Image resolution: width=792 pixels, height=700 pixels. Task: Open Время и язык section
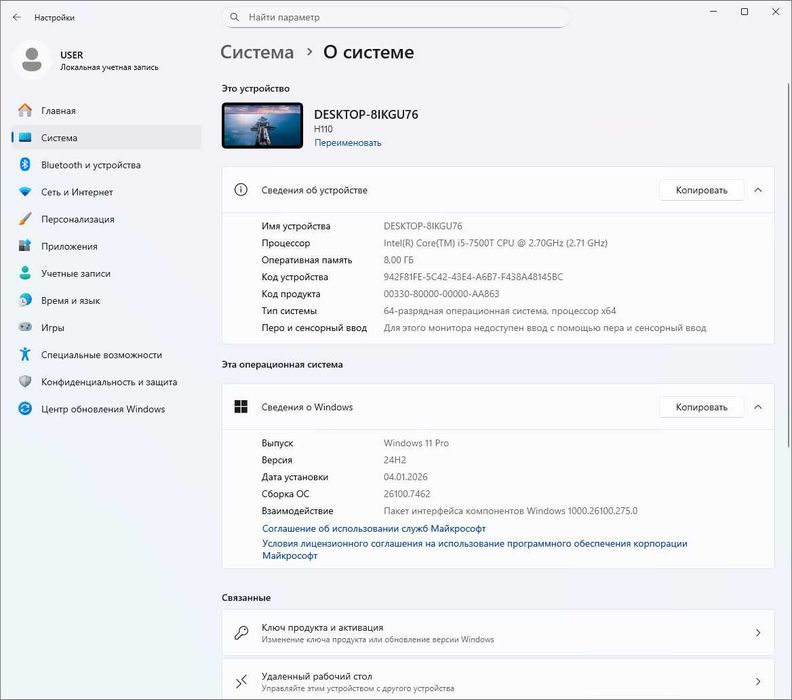pos(107,301)
